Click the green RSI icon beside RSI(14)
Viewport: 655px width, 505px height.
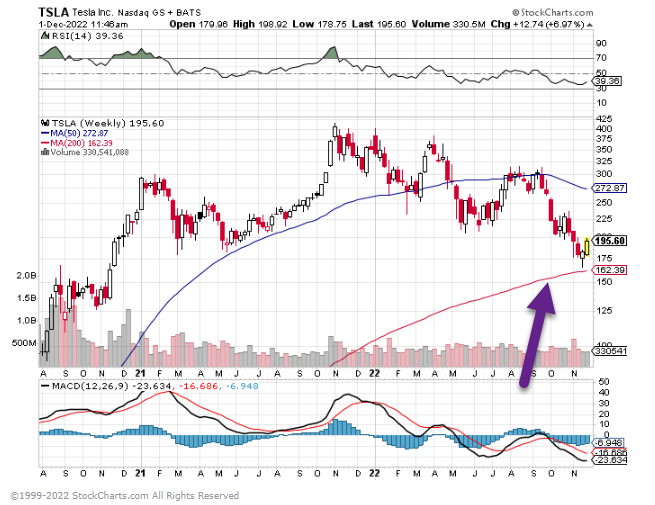coord(45,36)
